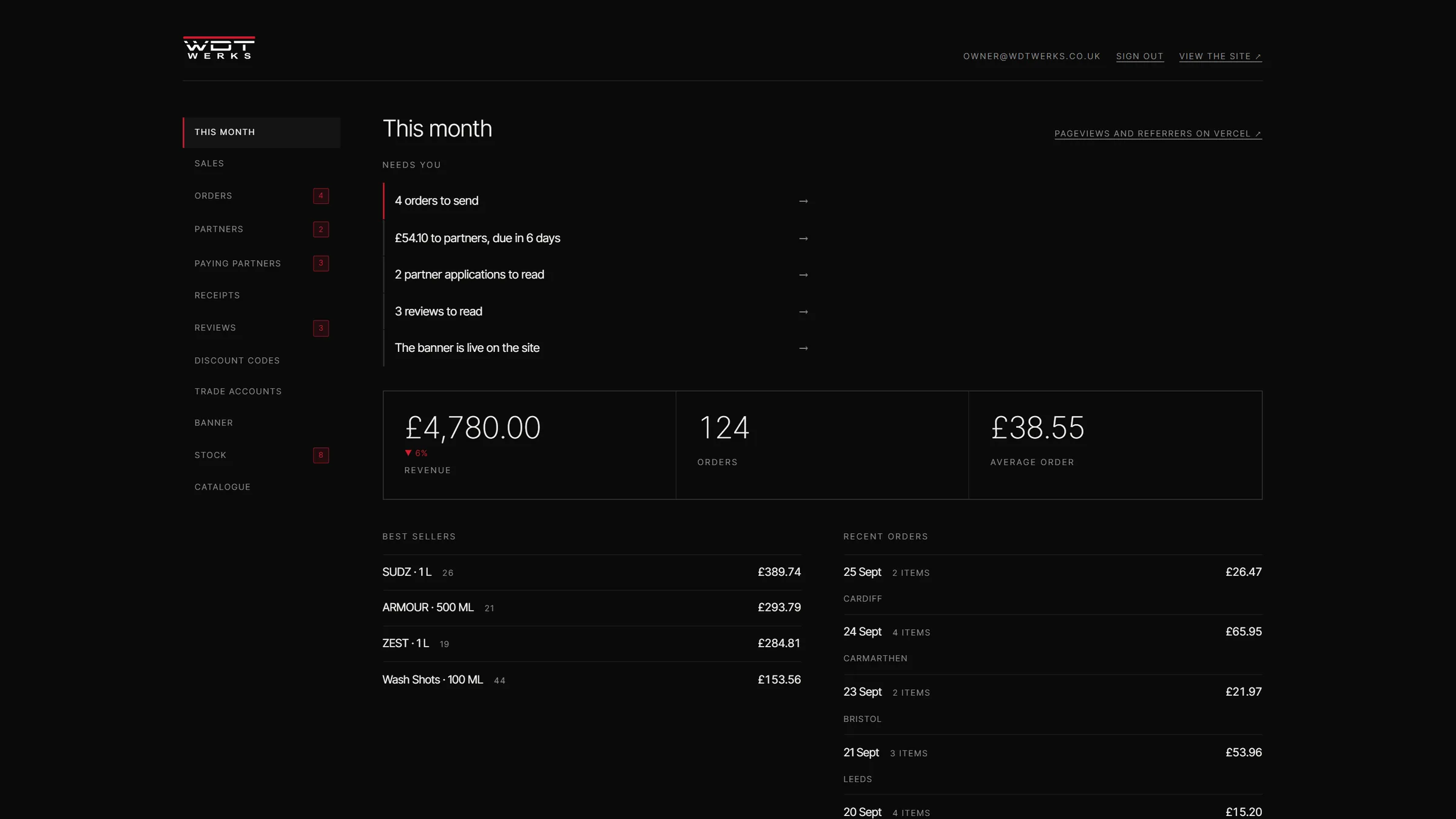Open 24 Sept Carmarthen order
The height and width of the screenshot is (819, 1456).
1053,645
